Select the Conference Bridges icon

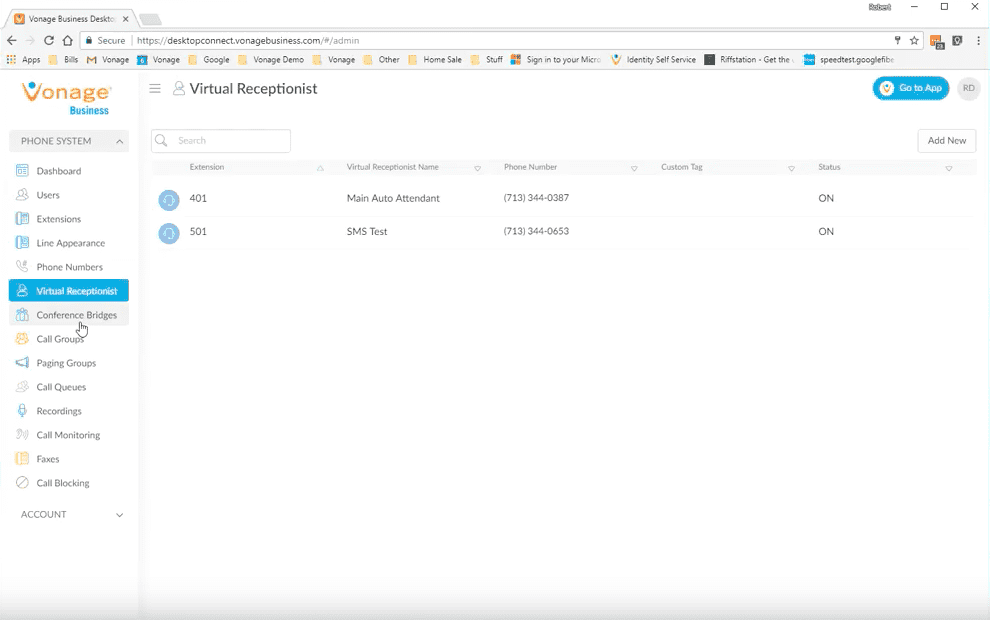[x=22, y=314]
